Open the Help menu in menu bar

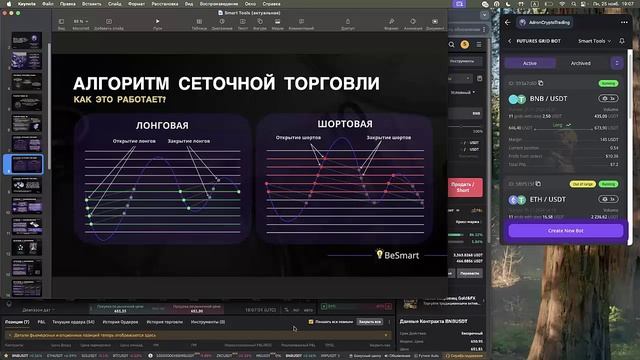pyautogui.click(x=271, y=4)
